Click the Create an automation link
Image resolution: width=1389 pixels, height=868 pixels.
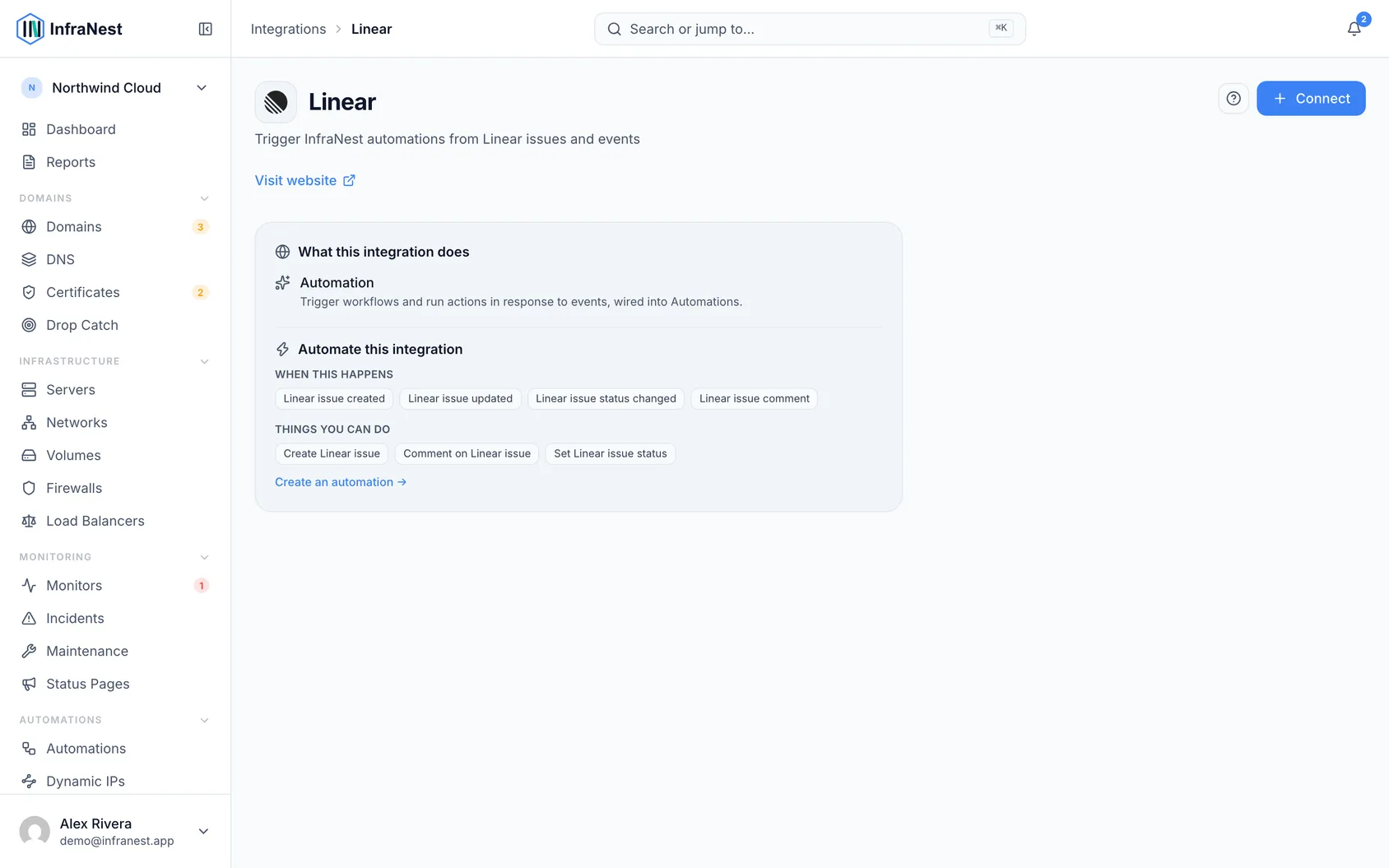[341, 482]
